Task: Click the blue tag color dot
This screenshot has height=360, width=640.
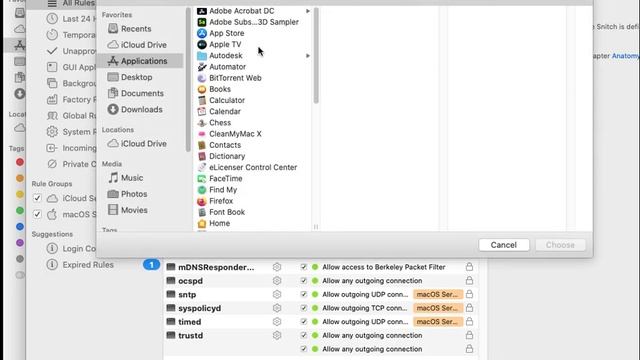Action: [20, 227]
